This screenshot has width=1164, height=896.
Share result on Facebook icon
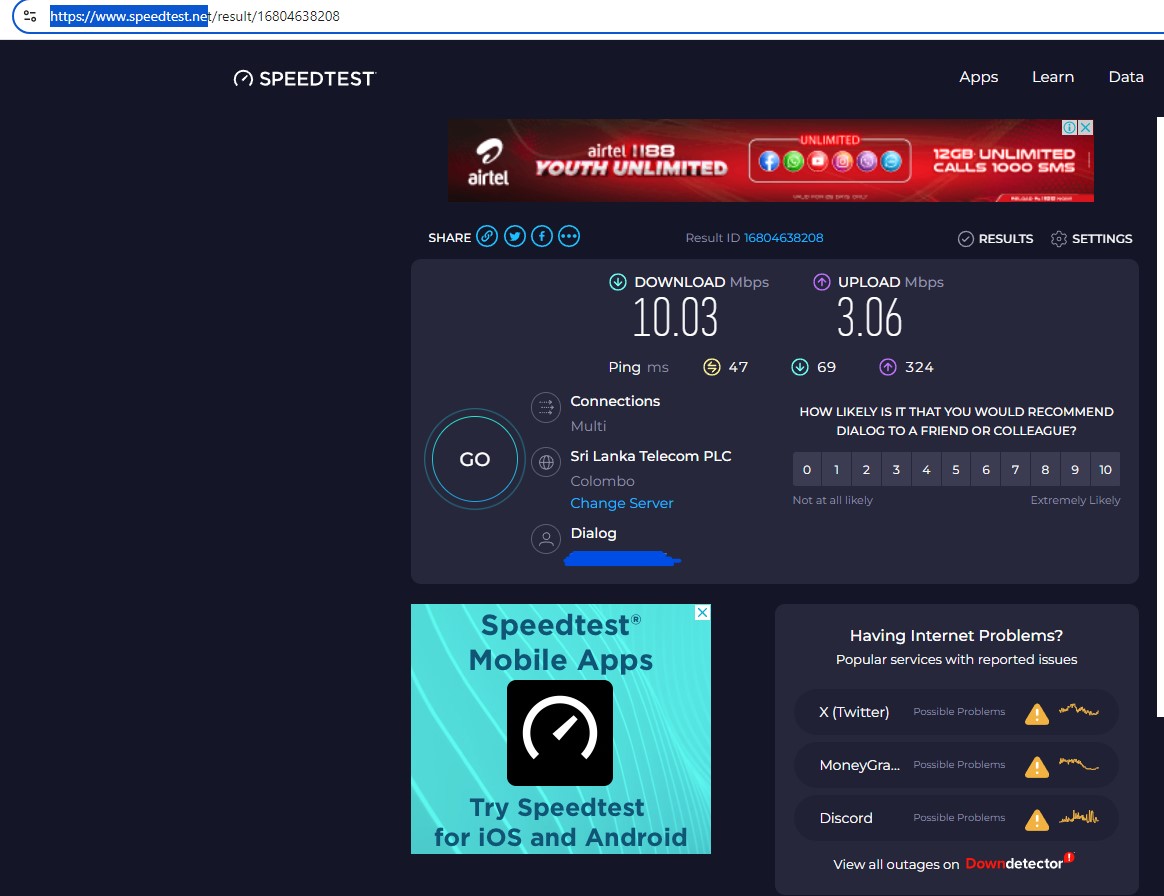542,237
